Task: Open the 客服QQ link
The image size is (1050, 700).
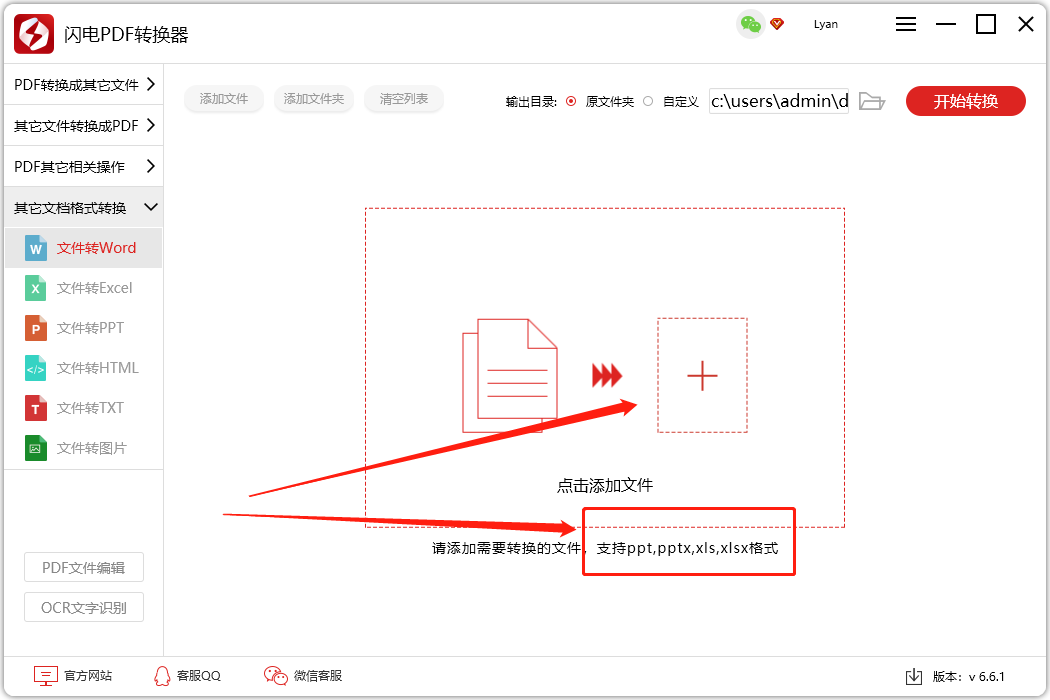Action: pyautogui.click(x=199, y=676)
